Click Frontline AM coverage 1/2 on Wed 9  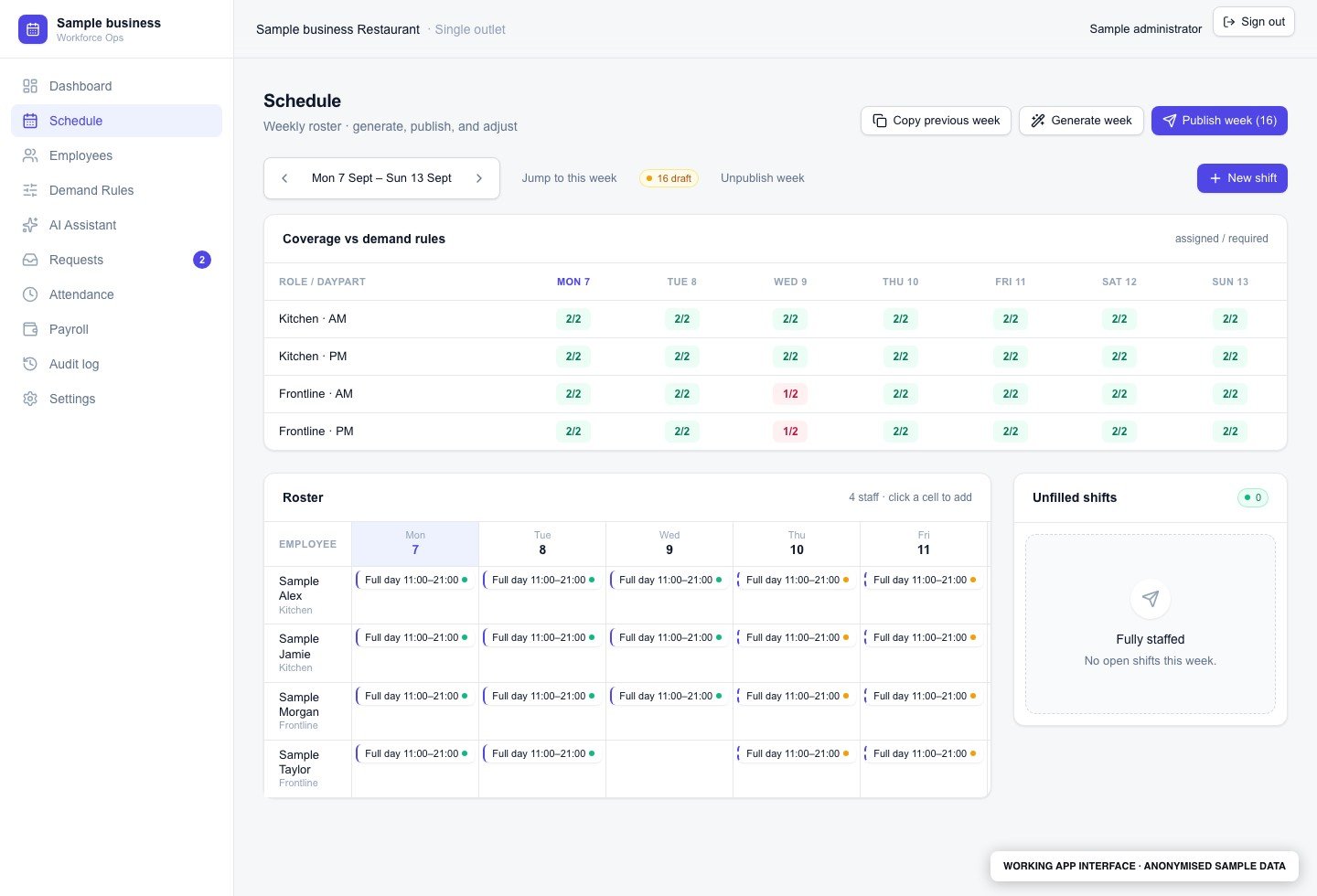click(x=790, y=394)
